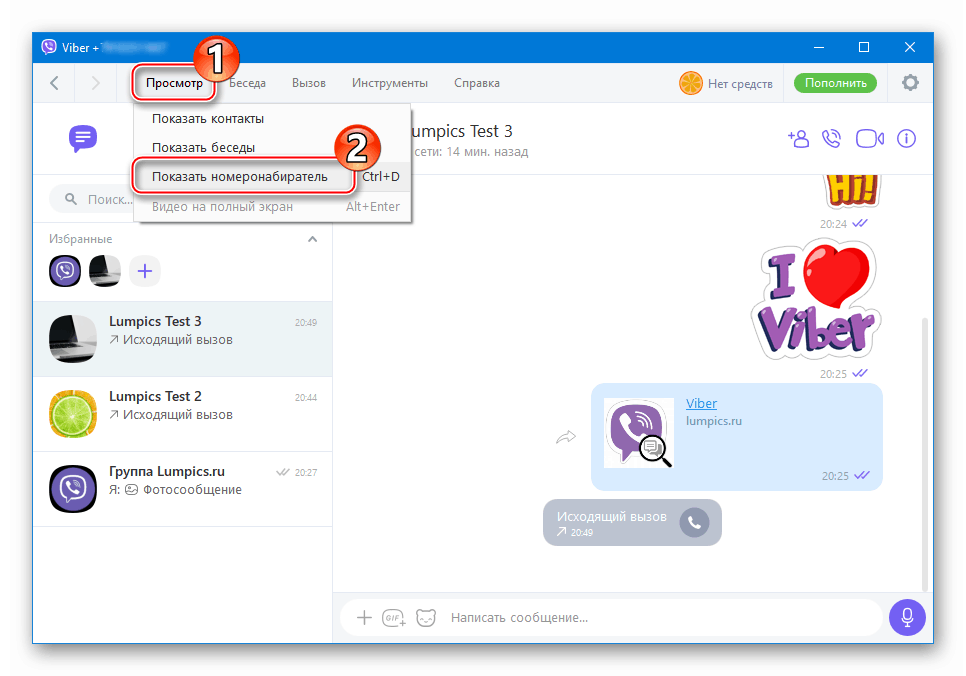Open the sticker and emoji panel
The height and width of the screenshot is (676, 966).
[x=427, y=618]
